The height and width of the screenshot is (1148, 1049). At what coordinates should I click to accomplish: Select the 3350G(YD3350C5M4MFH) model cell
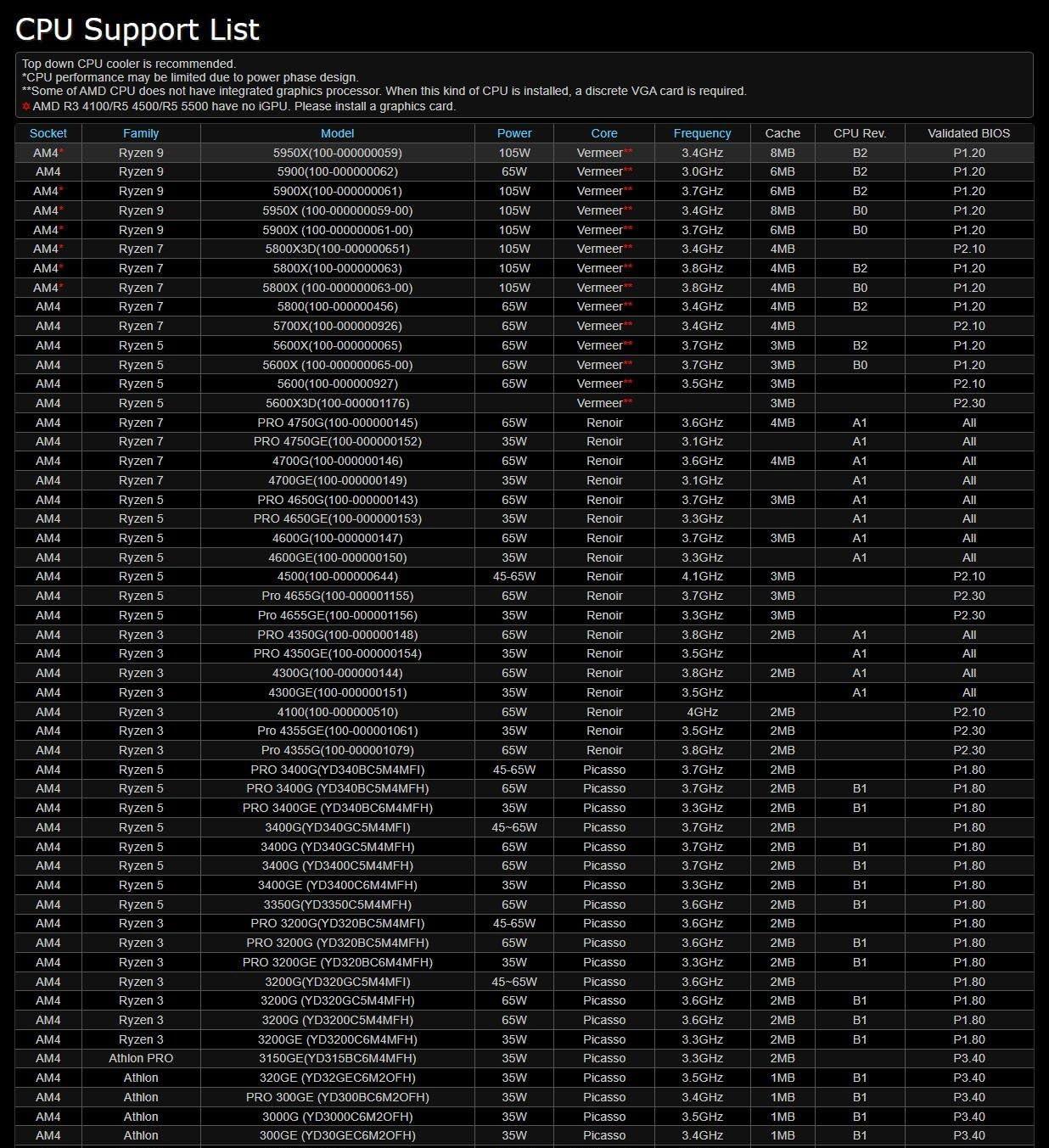tap(337, 904)
